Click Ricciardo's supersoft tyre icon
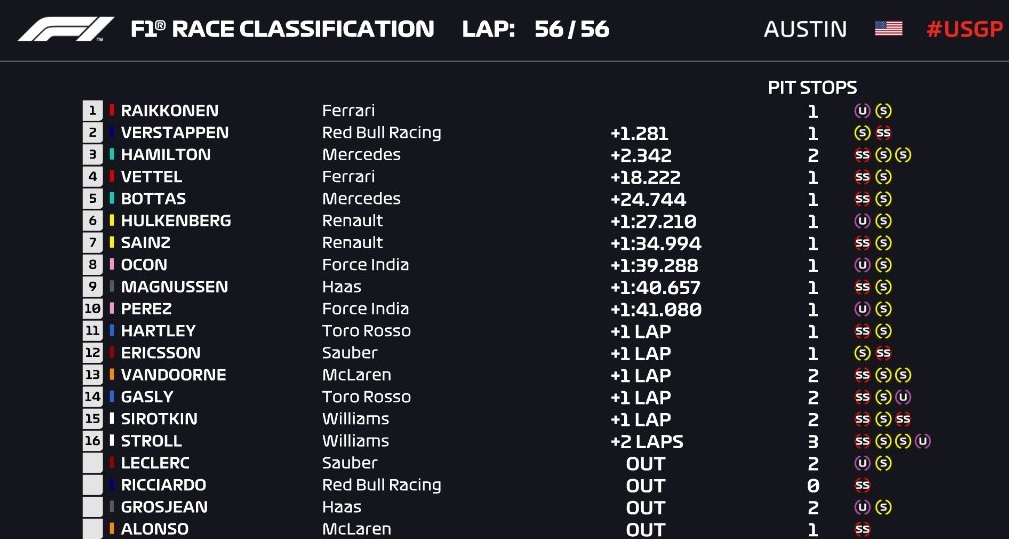This screenshot has height=539, width=1009. 862,485
